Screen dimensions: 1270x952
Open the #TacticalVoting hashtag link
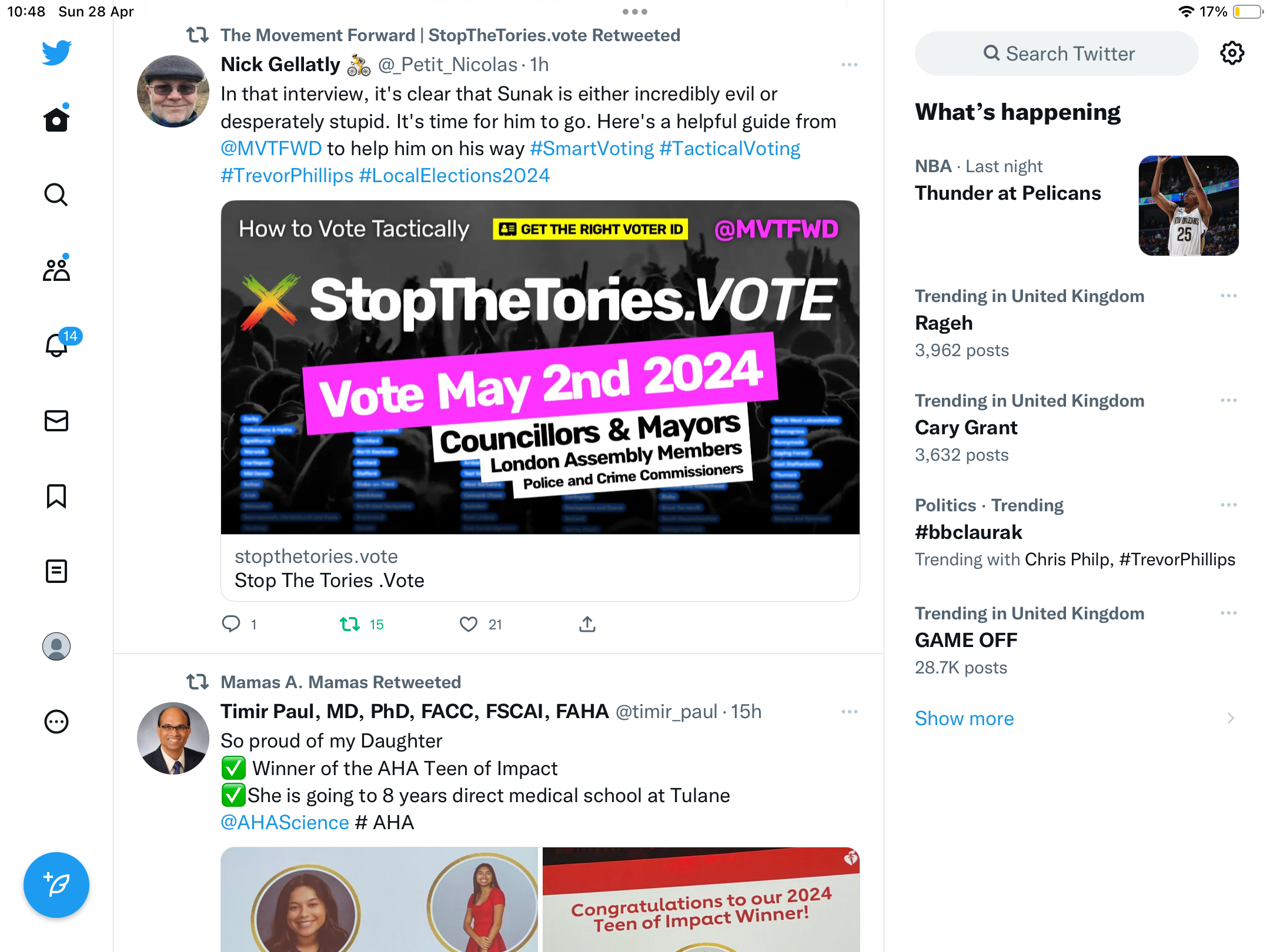[x=730, y=148]
